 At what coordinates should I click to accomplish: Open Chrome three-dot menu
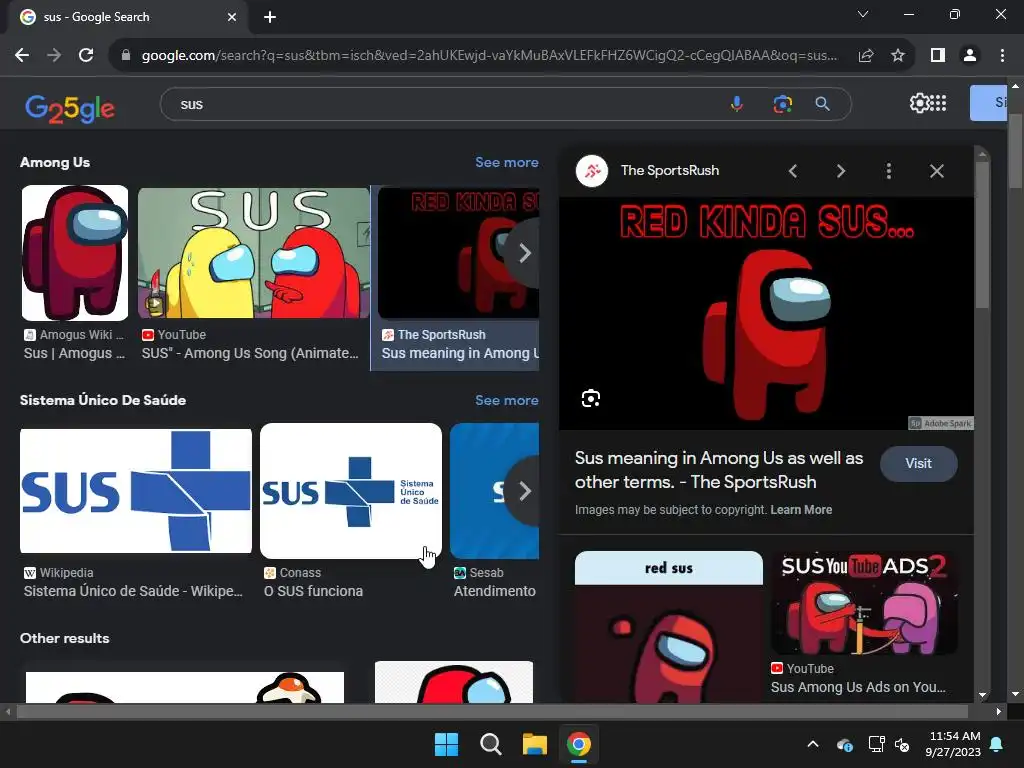pos(1002,56)
